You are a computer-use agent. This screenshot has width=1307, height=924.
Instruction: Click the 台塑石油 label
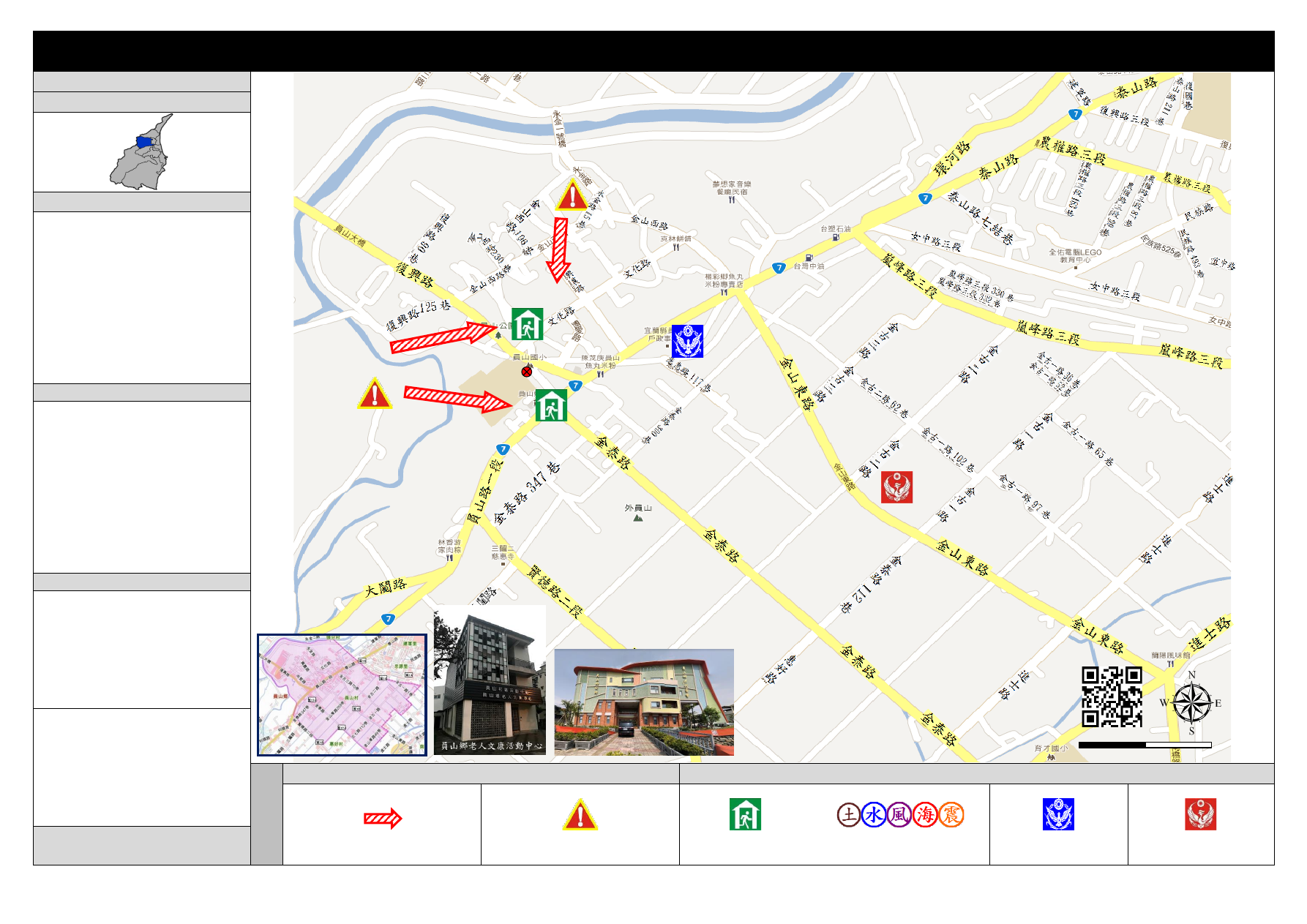click(x=836, y=229)
